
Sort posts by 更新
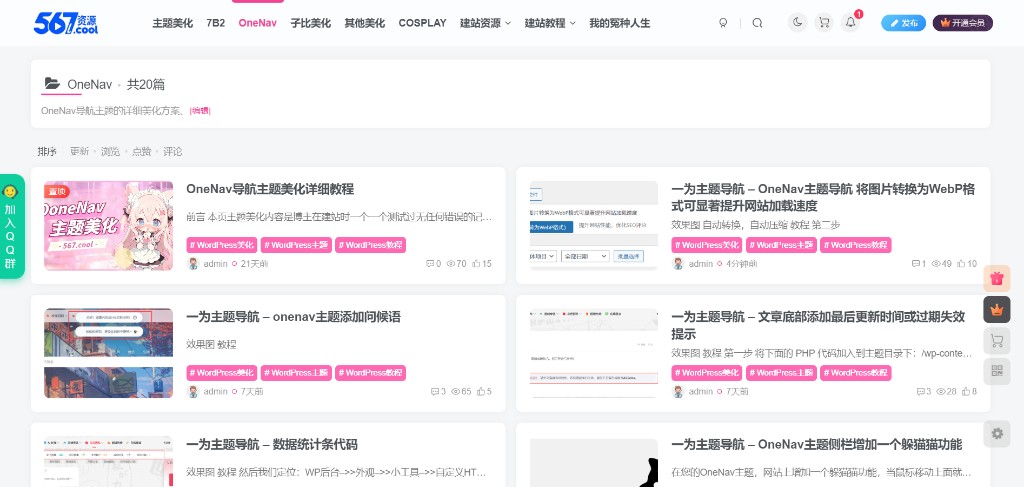[80, 151]
